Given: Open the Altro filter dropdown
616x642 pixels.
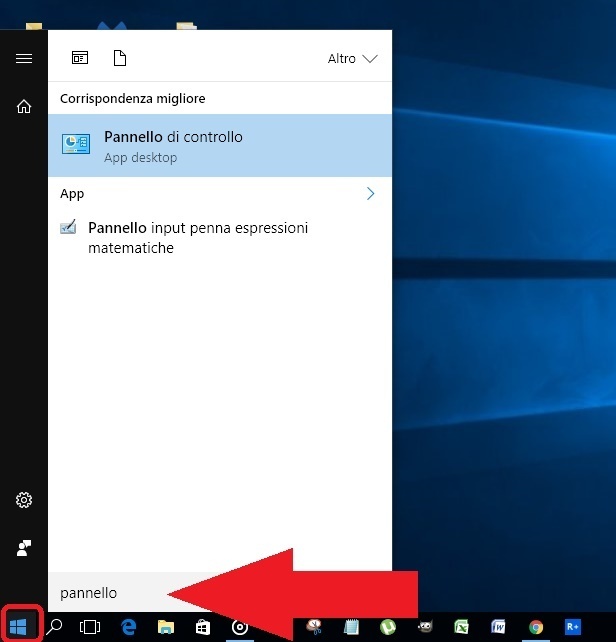Looking at the screenshot, I should (352, 59).
